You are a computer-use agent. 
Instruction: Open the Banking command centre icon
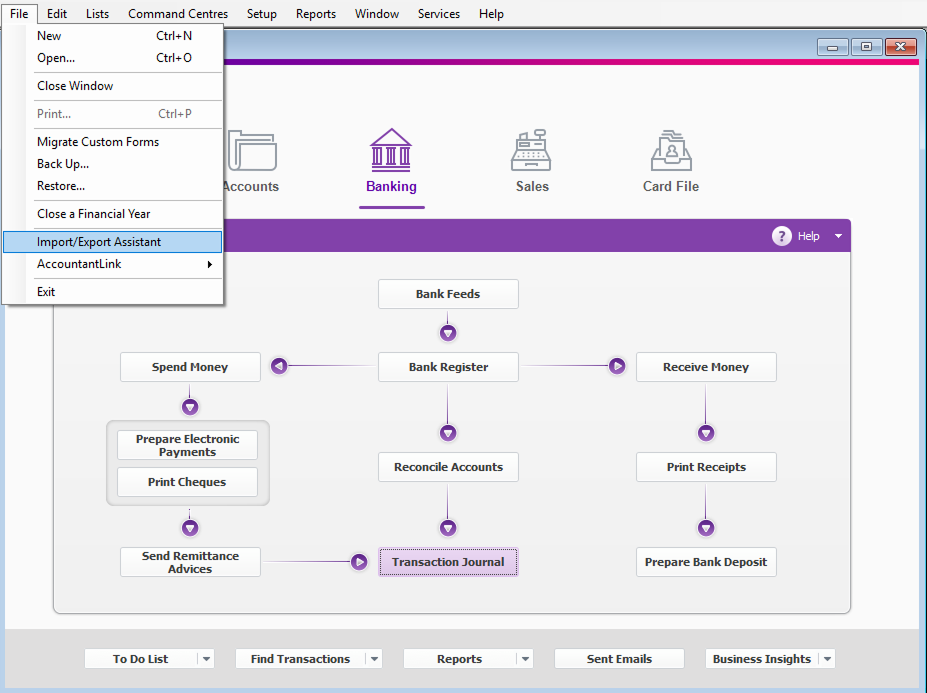[391, 150]
